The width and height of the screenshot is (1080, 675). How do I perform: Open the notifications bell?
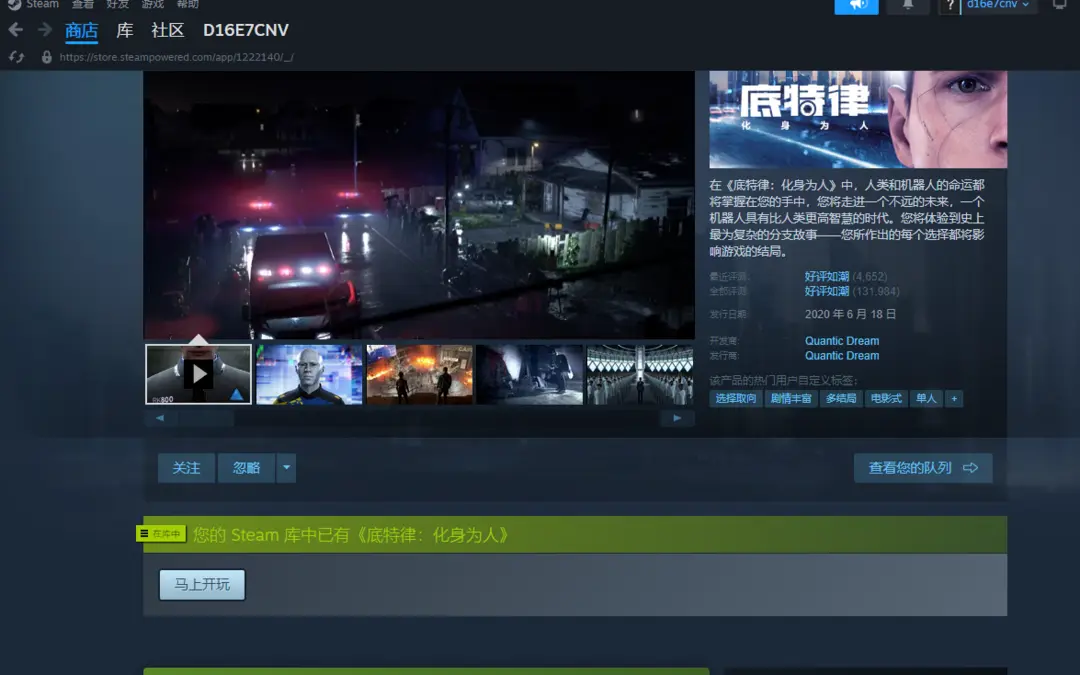pyautogui.click(x=908, y=5)
